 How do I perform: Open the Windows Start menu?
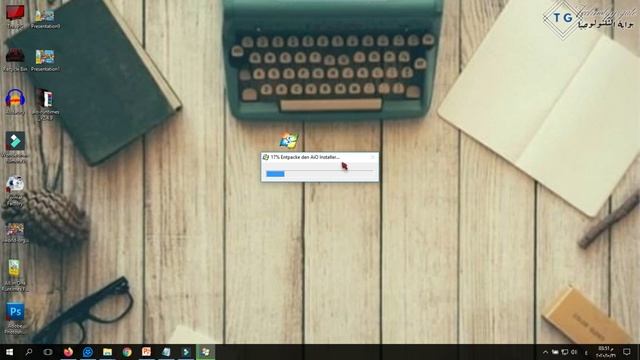coord(9,352)
